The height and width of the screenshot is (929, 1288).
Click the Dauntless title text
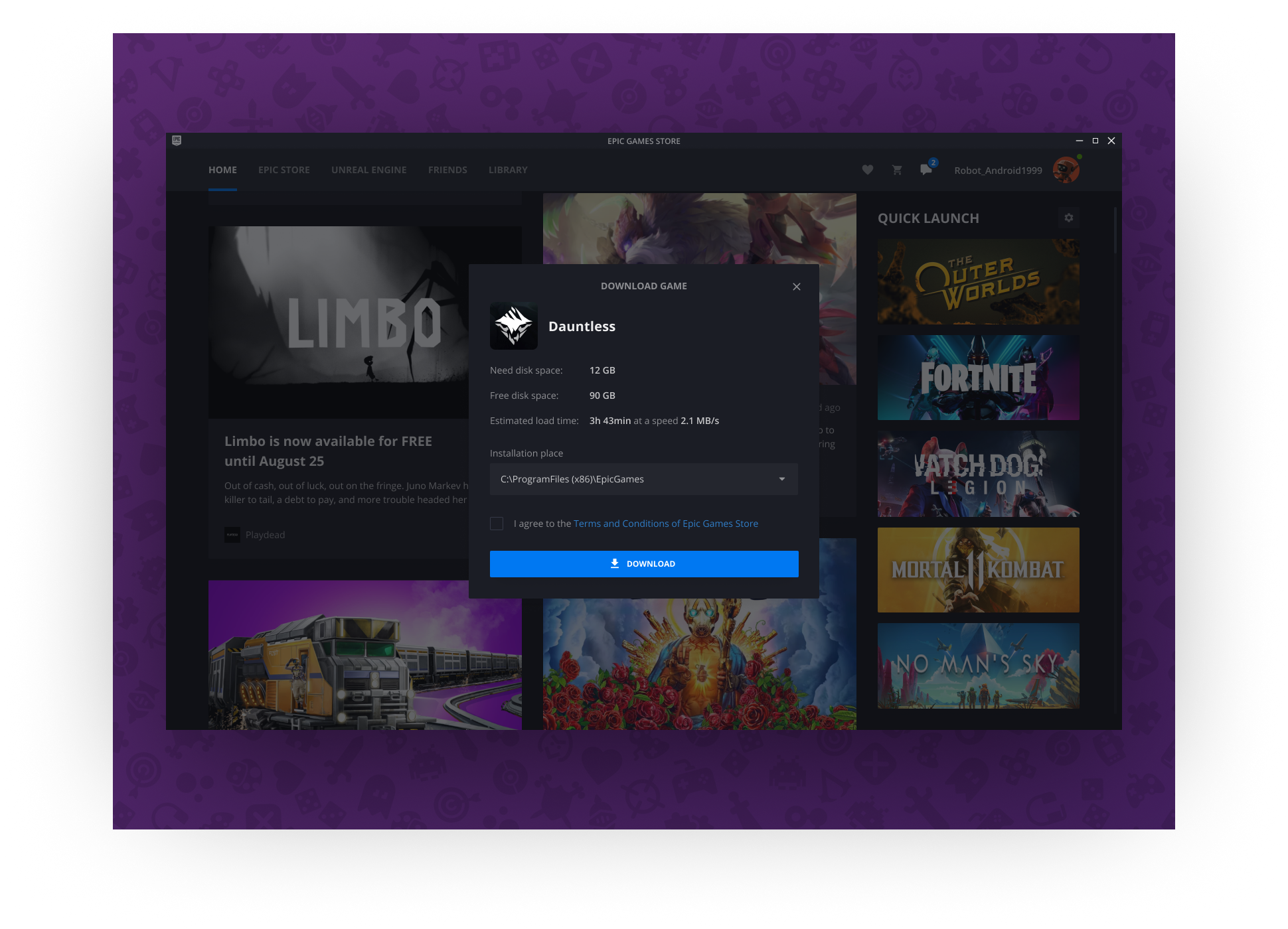tap(582, 326)
